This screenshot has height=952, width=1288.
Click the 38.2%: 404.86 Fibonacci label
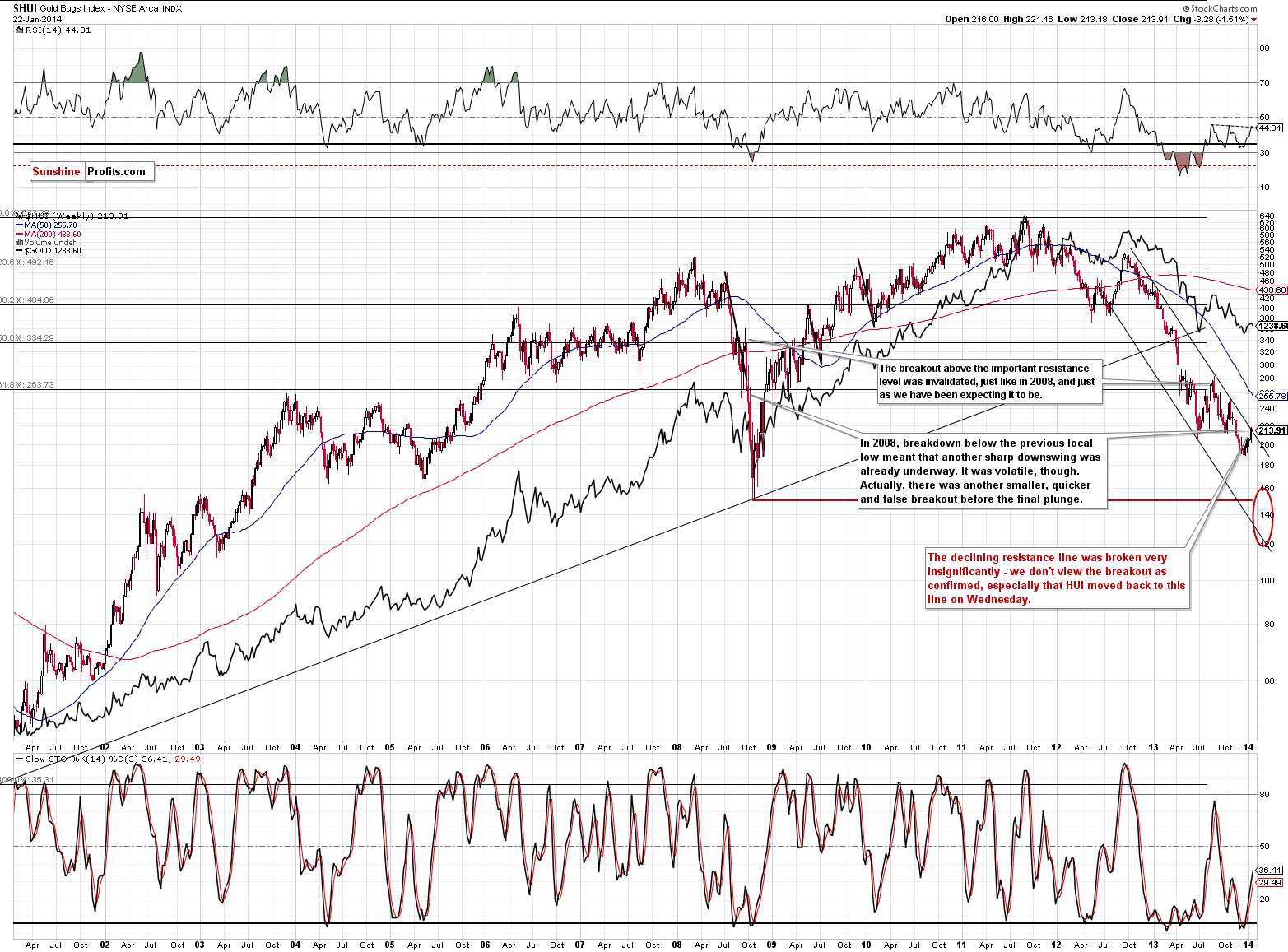click(x=27, y=300)
